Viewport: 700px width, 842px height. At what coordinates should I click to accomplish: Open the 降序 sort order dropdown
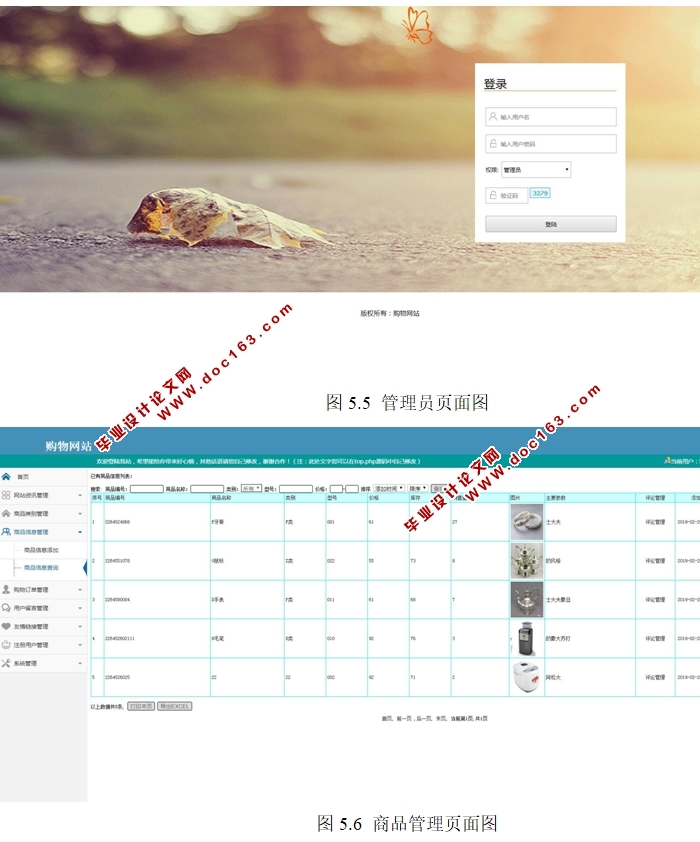click(418, 489)
